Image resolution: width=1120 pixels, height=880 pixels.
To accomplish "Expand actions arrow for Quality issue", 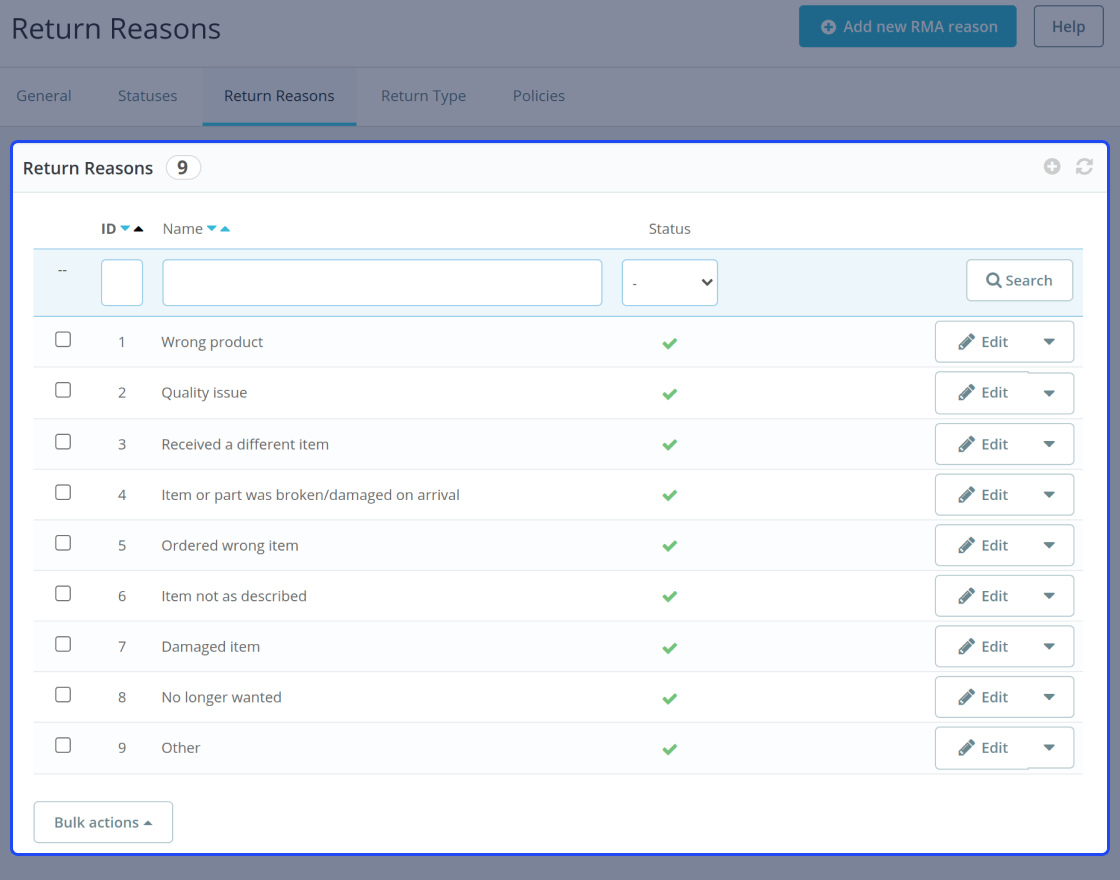I will (x=1049, y=393).
